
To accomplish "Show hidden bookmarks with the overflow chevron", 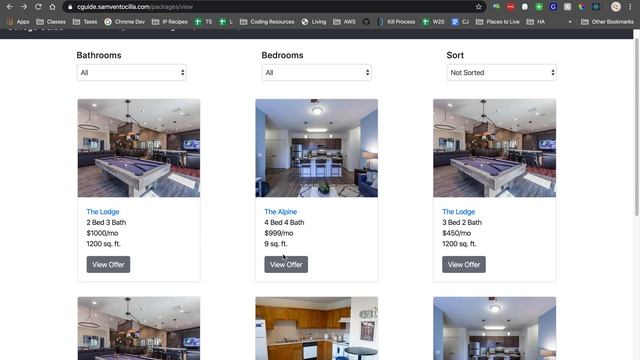I will click(570, 22).
